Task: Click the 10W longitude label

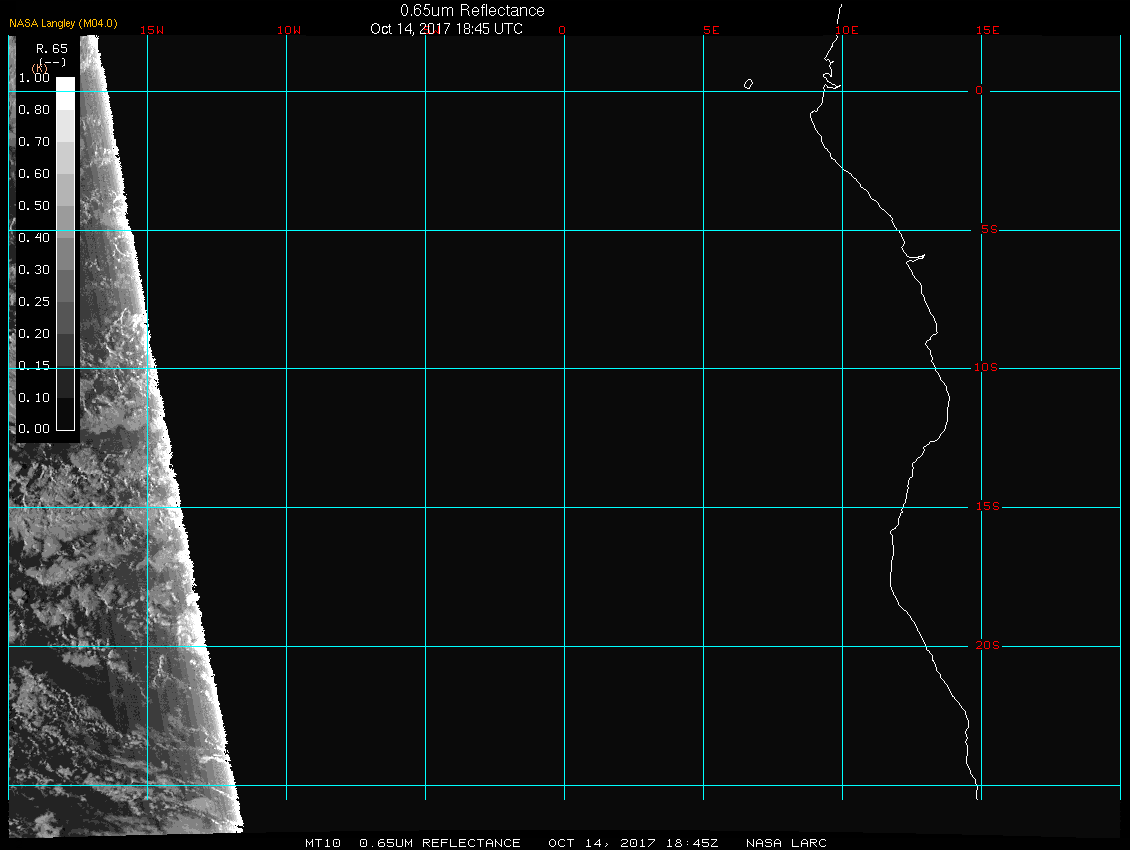Action: [x=288, y=30]
